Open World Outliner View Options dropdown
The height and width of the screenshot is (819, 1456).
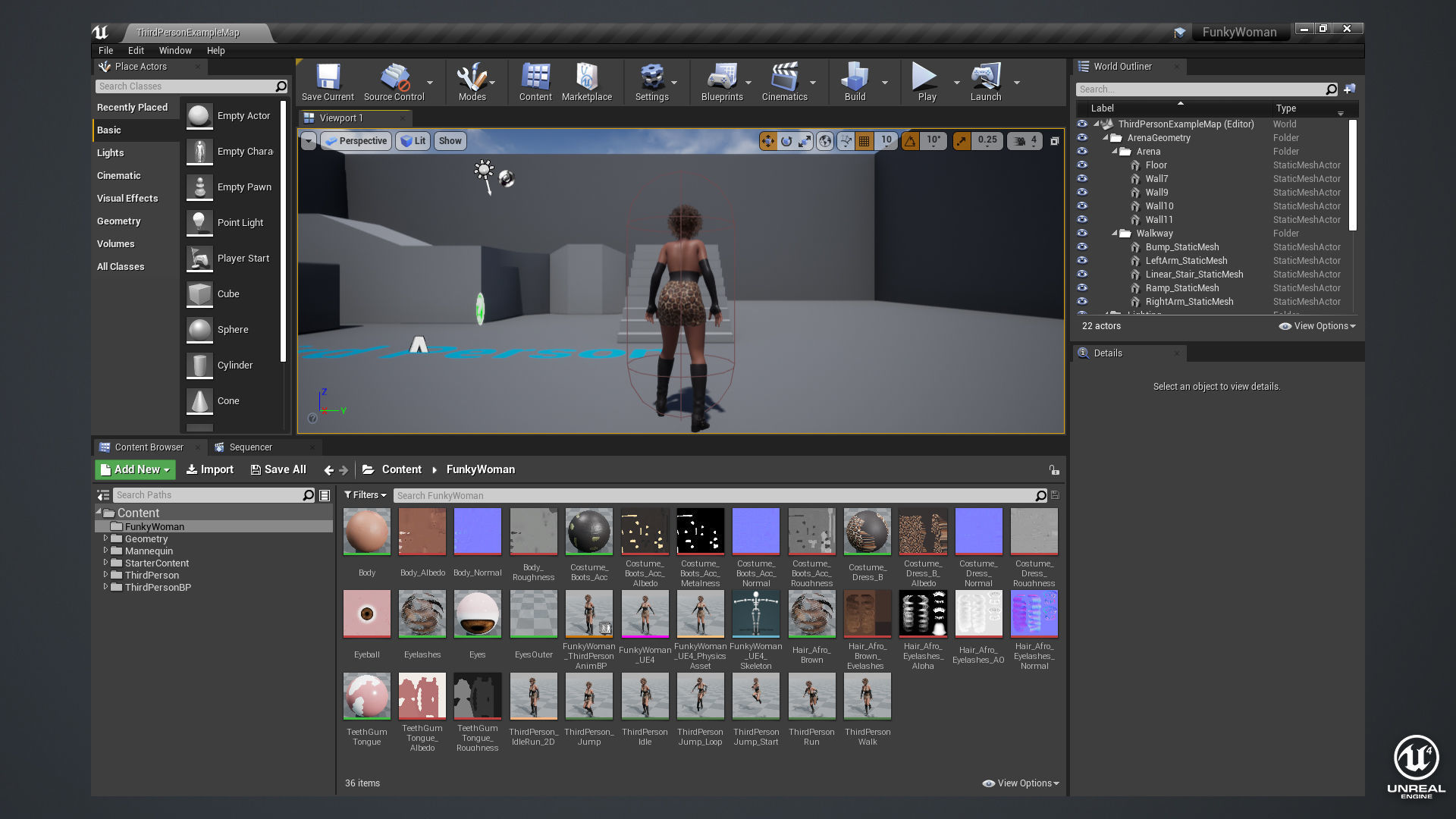[x=1317, y=326]
